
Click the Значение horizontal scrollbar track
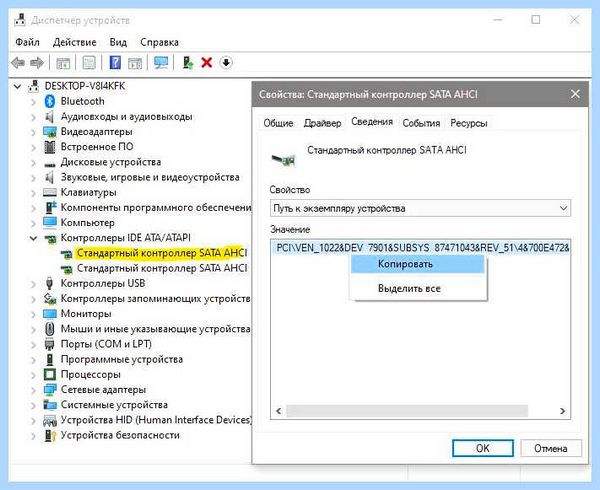tap(407, 411)
